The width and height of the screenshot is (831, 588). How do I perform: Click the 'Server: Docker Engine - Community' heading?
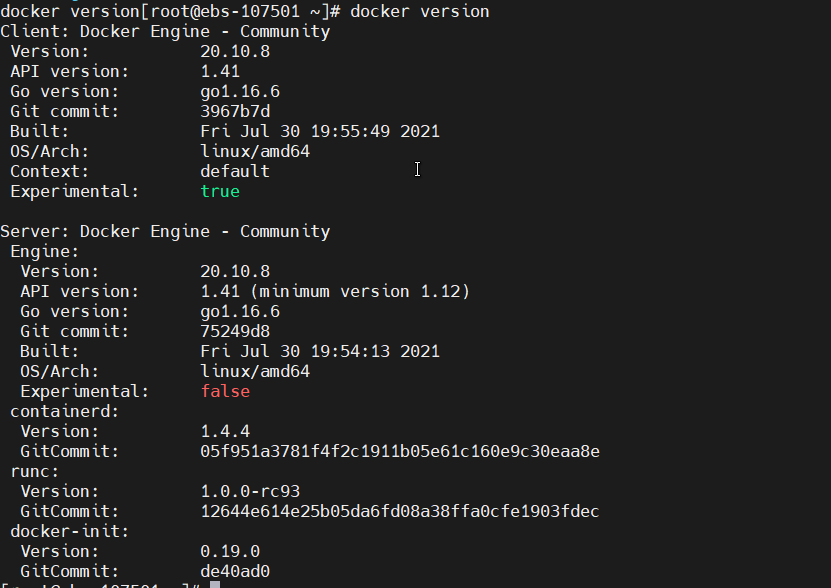(165, 232)
